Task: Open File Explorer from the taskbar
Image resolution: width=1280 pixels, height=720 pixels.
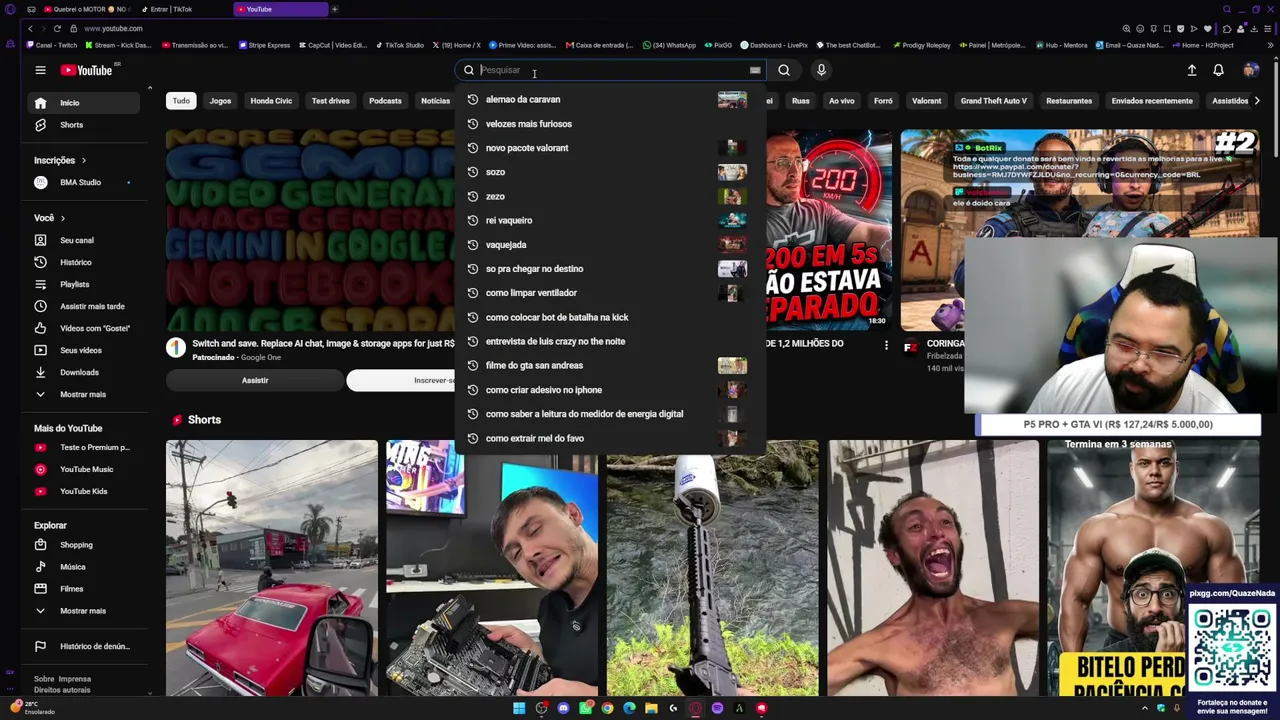Action: (651, 708)
